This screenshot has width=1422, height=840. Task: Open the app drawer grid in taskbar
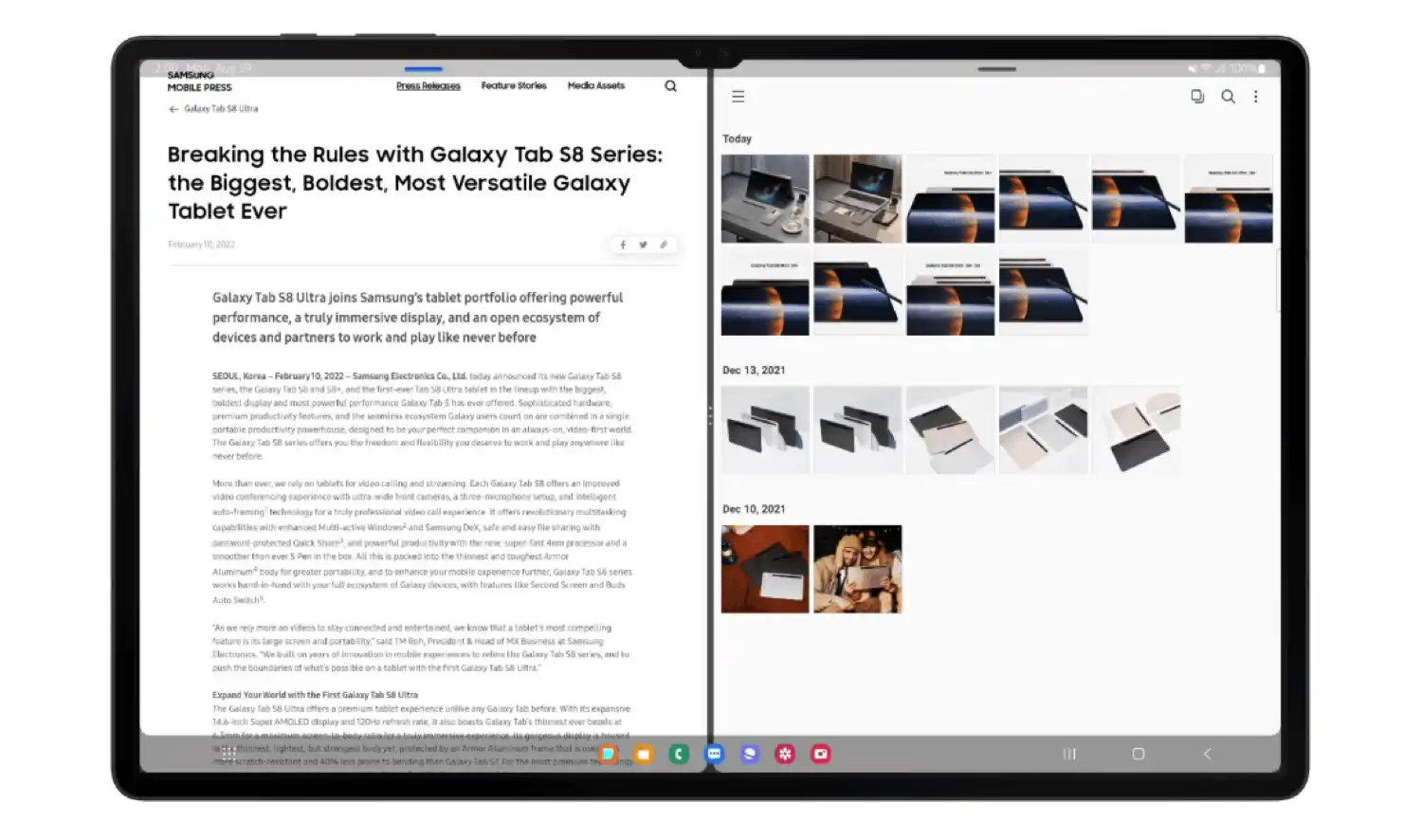click(x=228, y=754)
